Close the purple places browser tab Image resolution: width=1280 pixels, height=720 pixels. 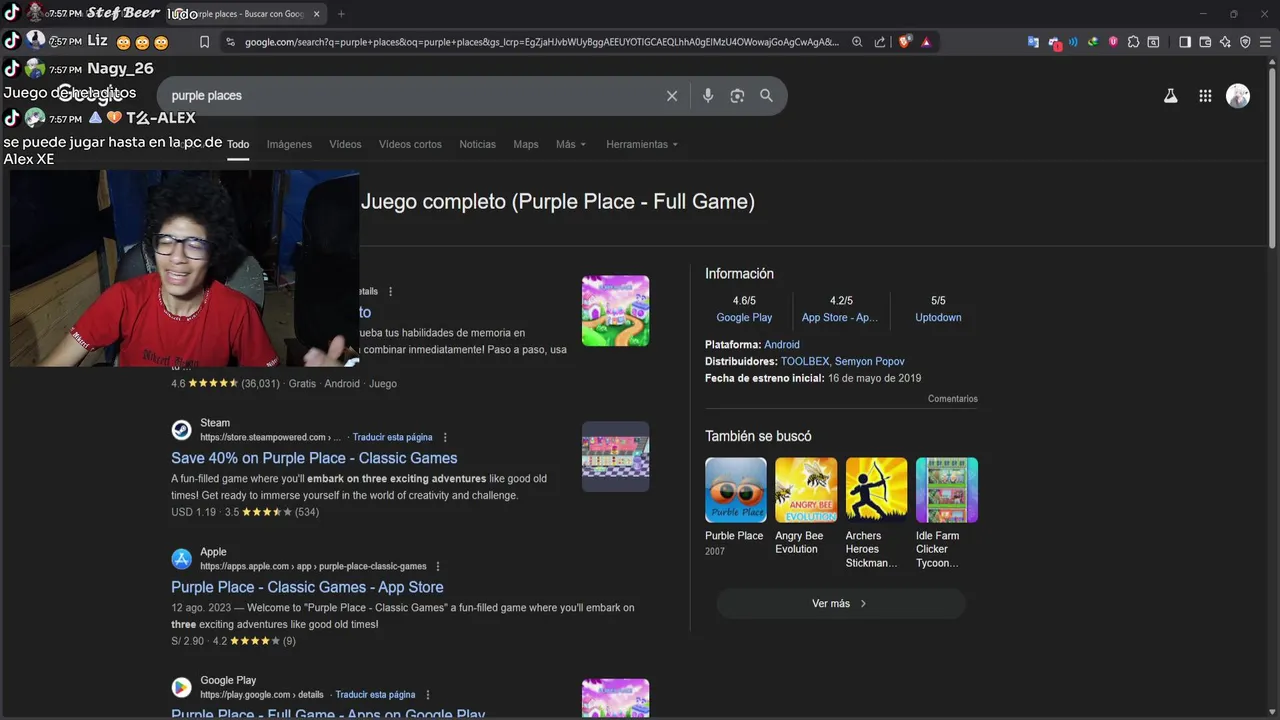pyautogui.click(x=317, y=14)
